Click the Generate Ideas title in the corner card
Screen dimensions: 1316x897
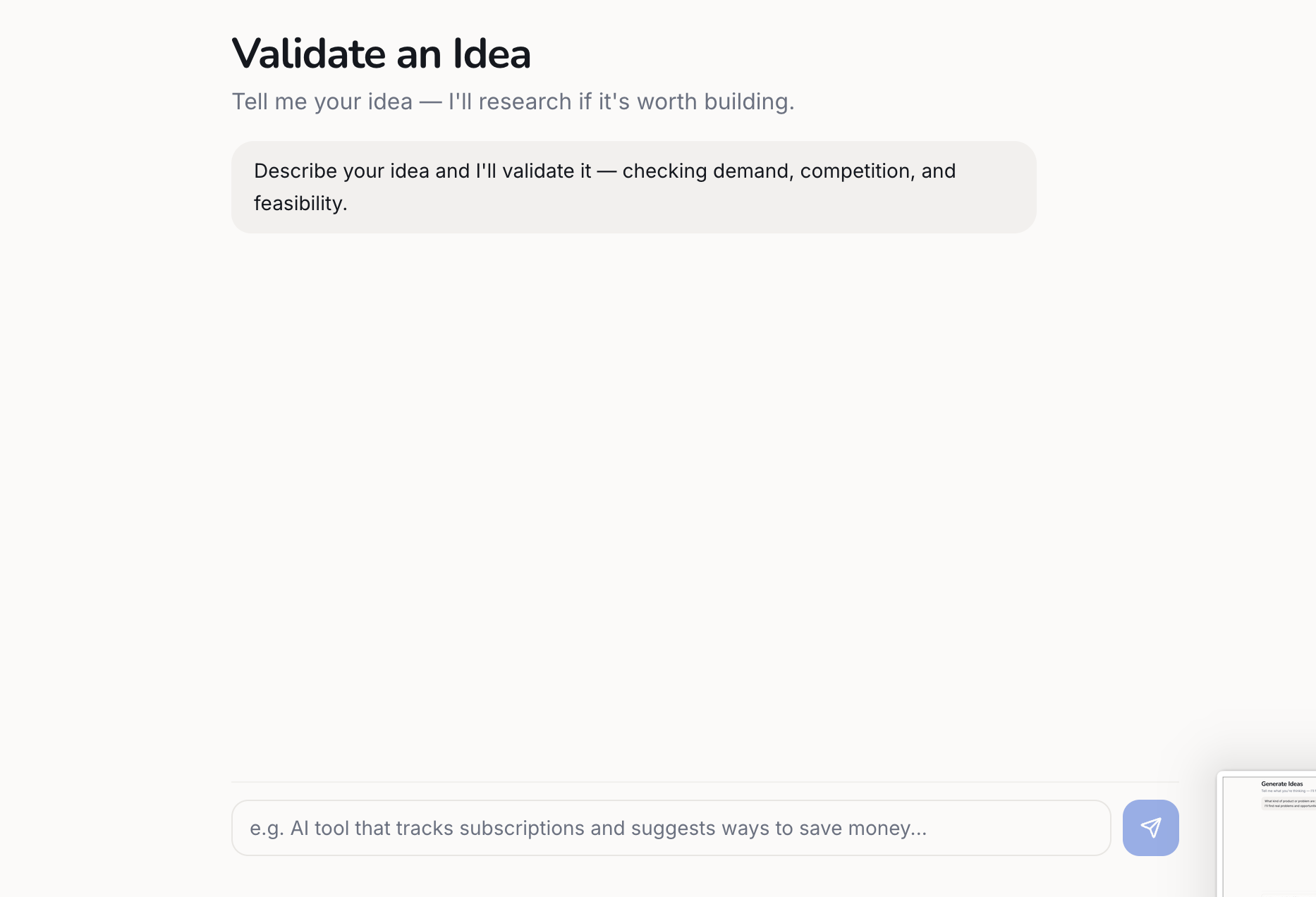[x=1282, y=783]
